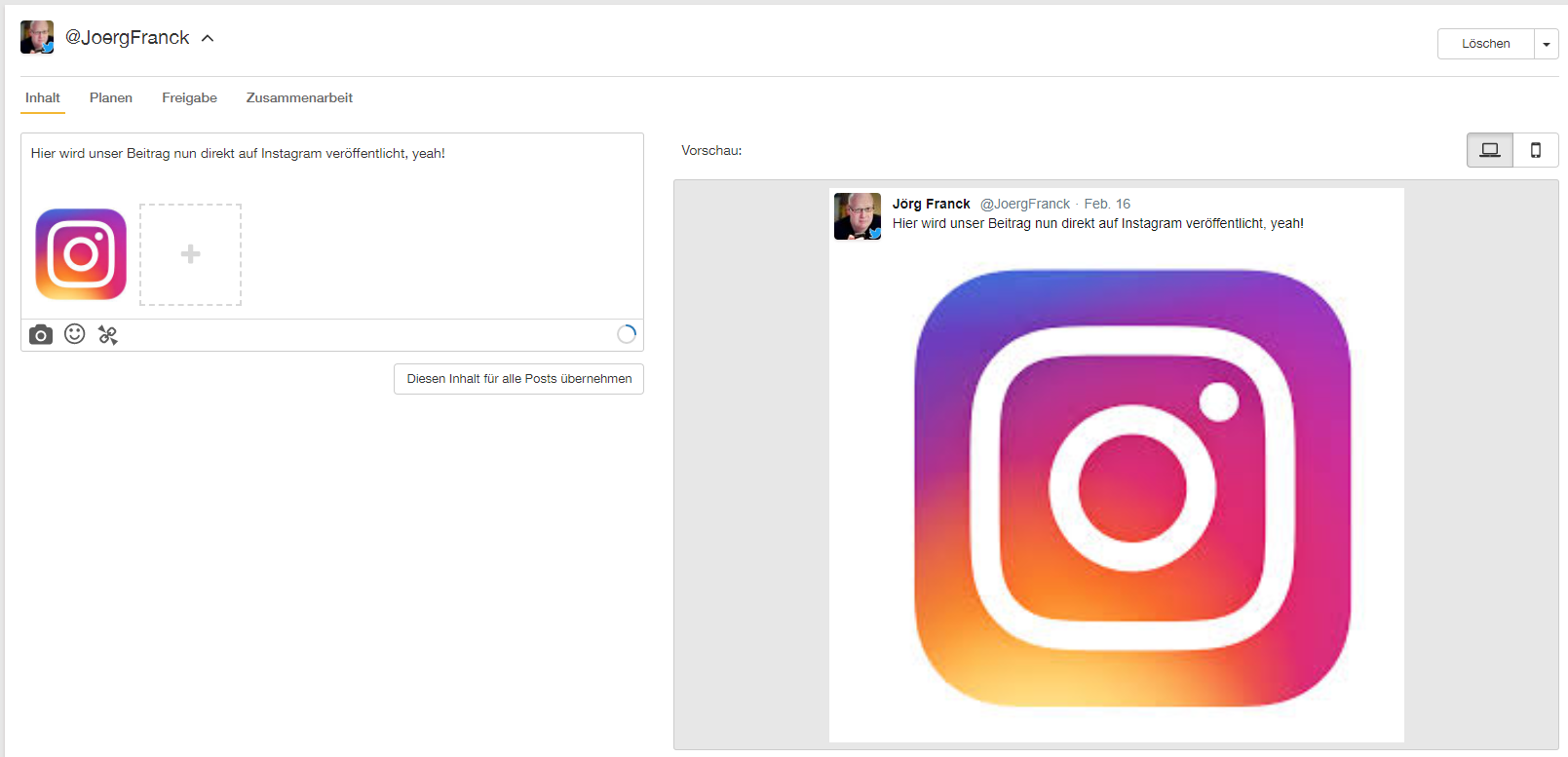This screenshot has width=1568, height=757.
Task: Switch to the Freigabe tab
Action: coord(189,98)
